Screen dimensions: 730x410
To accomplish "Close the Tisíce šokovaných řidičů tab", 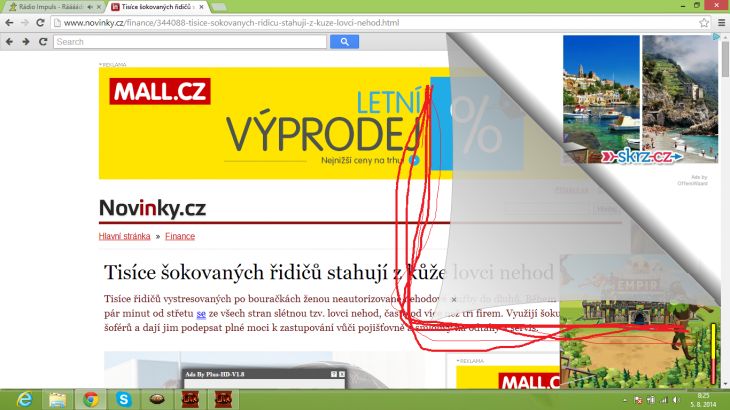I will pyautogui.click(x=201, y=7).
